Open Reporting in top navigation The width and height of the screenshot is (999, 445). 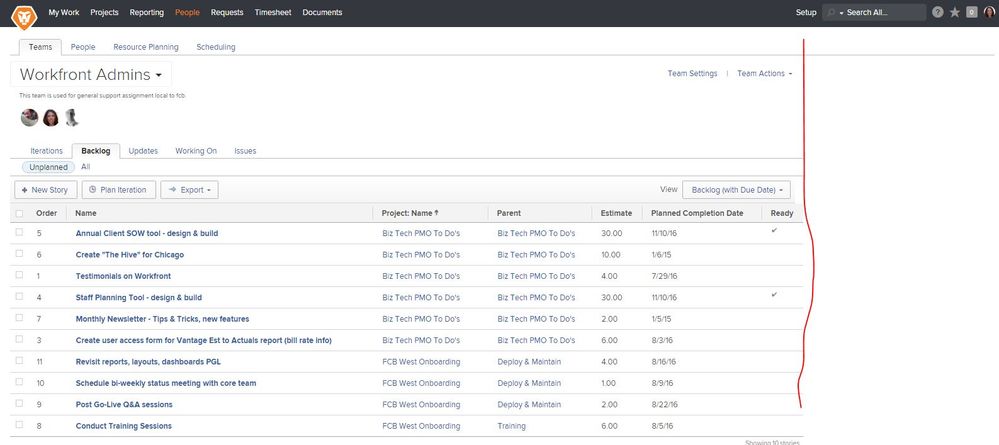147,12
